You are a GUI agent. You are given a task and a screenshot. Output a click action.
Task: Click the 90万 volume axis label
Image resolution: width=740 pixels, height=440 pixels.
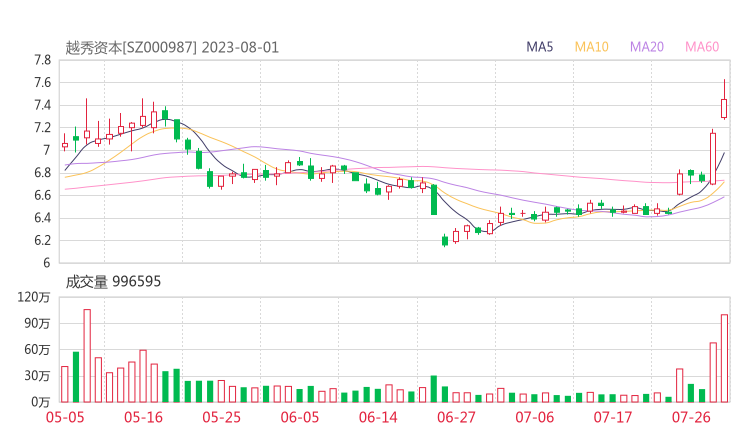click(x=37, y=323)
